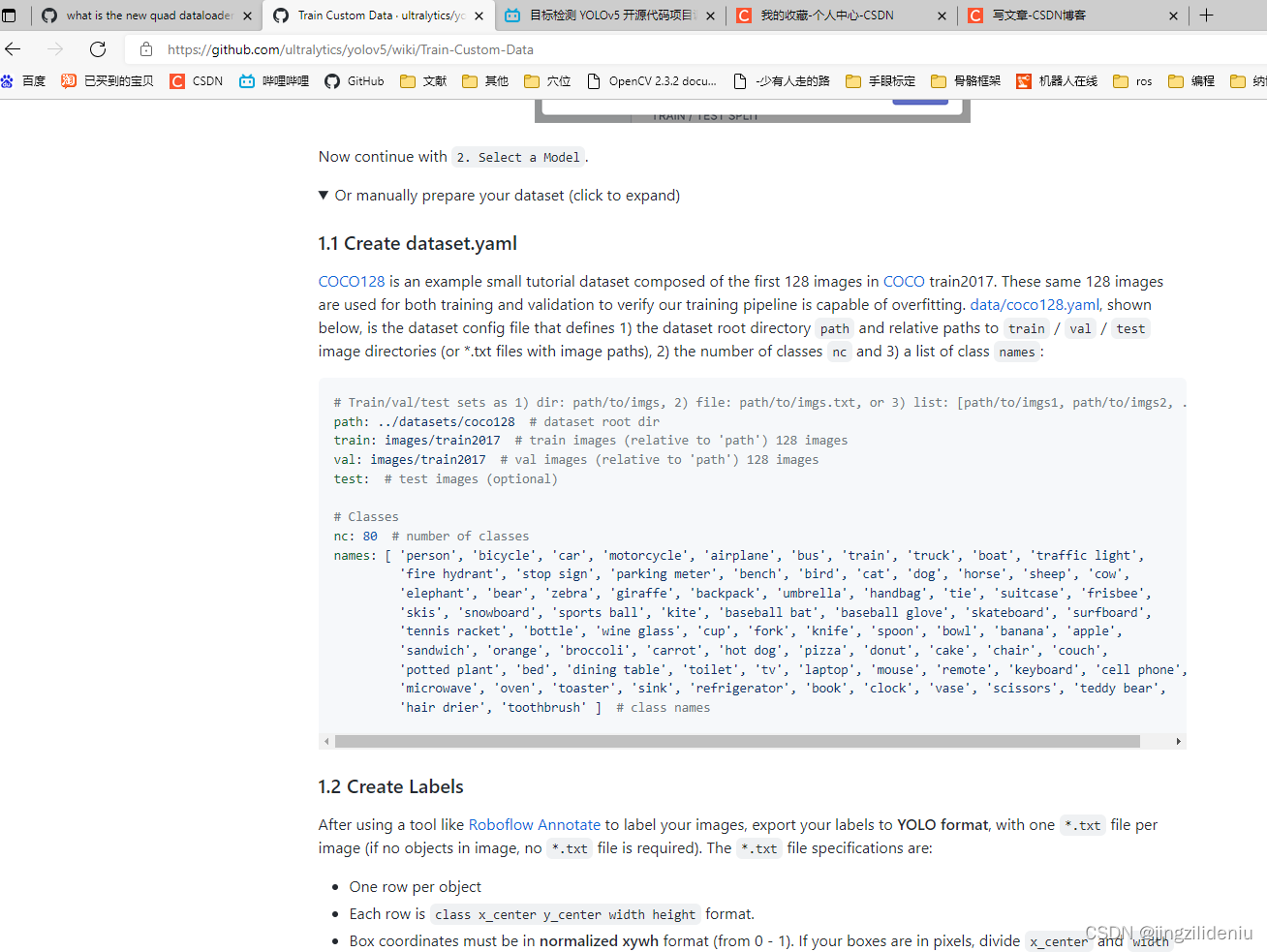Open the 百度 bookmark

point(24,81)
